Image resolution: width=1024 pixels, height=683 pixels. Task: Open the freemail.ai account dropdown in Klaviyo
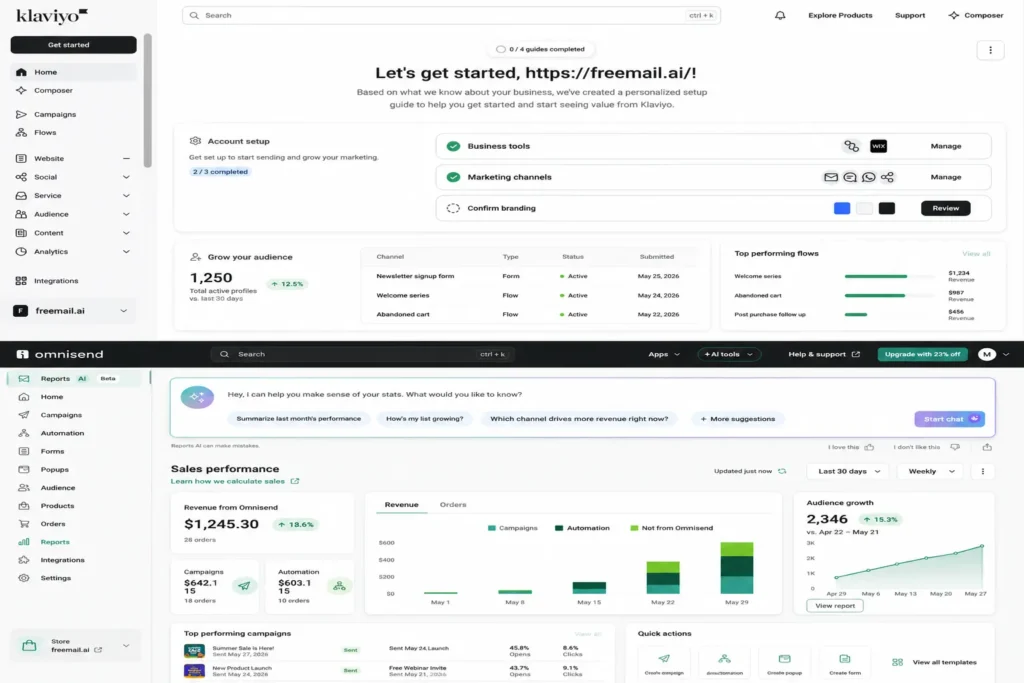click(73, 311)
